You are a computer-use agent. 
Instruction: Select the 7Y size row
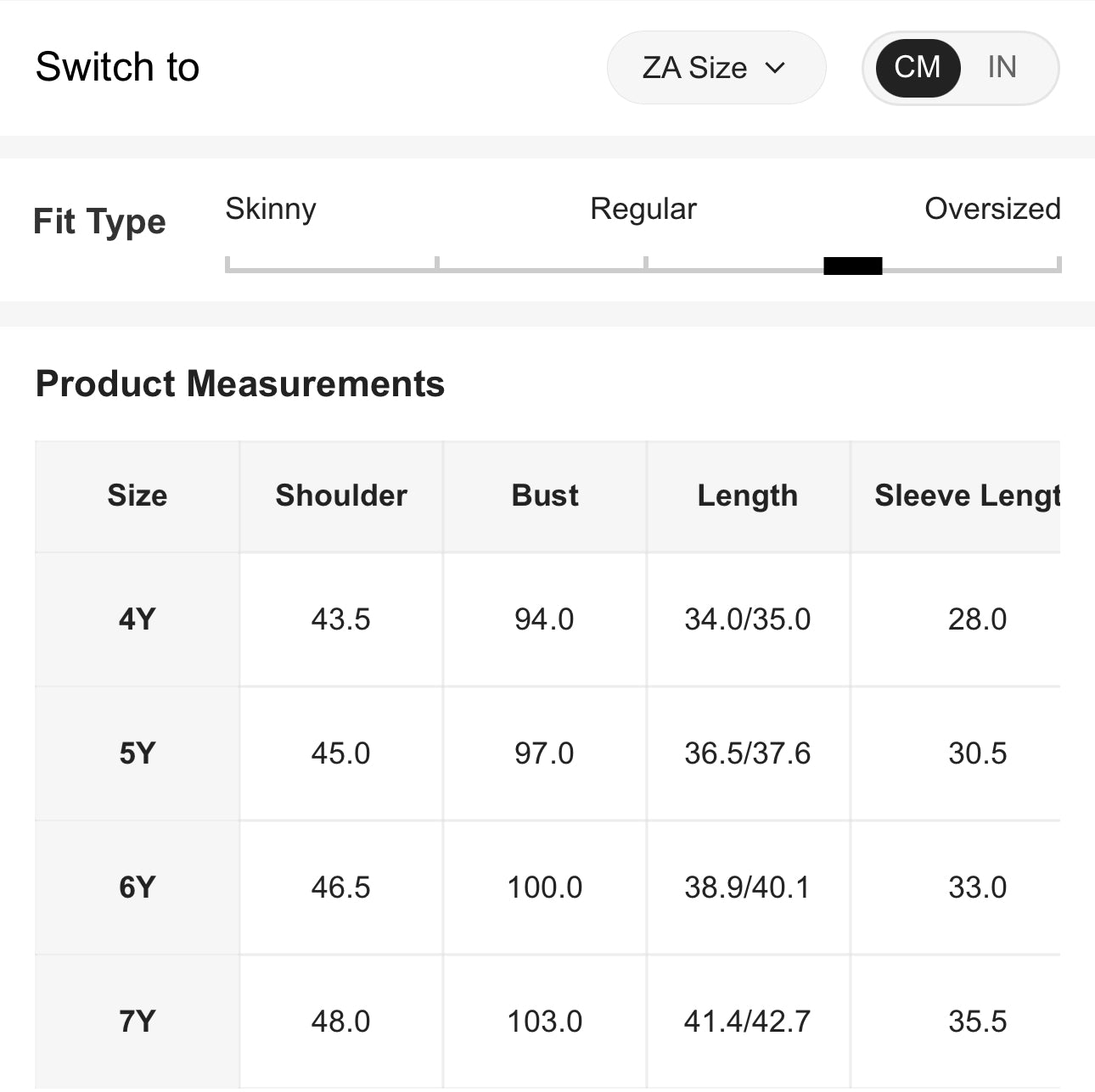point(137,1022)
